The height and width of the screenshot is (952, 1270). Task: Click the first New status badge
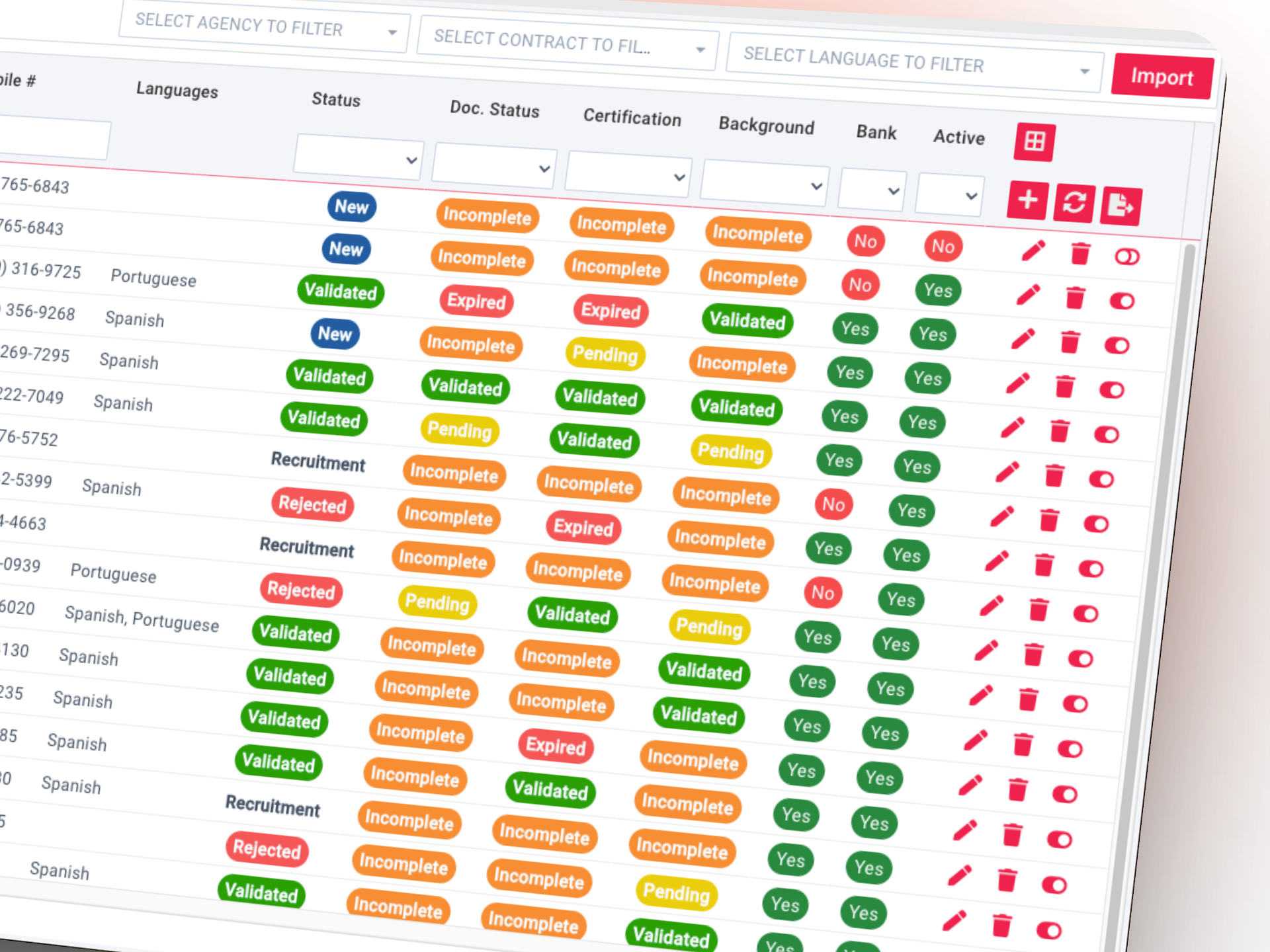351,207
